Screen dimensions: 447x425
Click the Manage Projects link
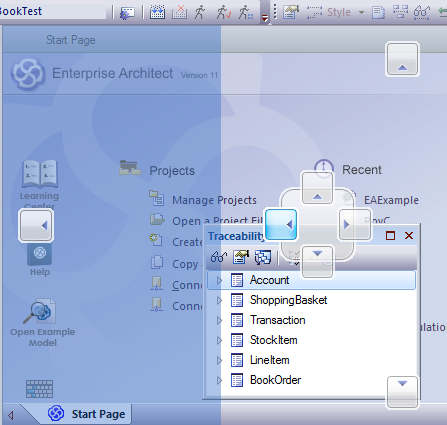coord(214,200)
